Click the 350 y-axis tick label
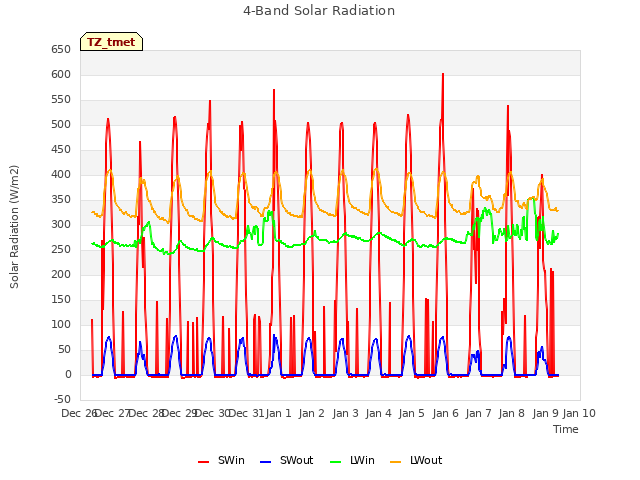Viewport: 640px width, 480px height. (61, 200)
